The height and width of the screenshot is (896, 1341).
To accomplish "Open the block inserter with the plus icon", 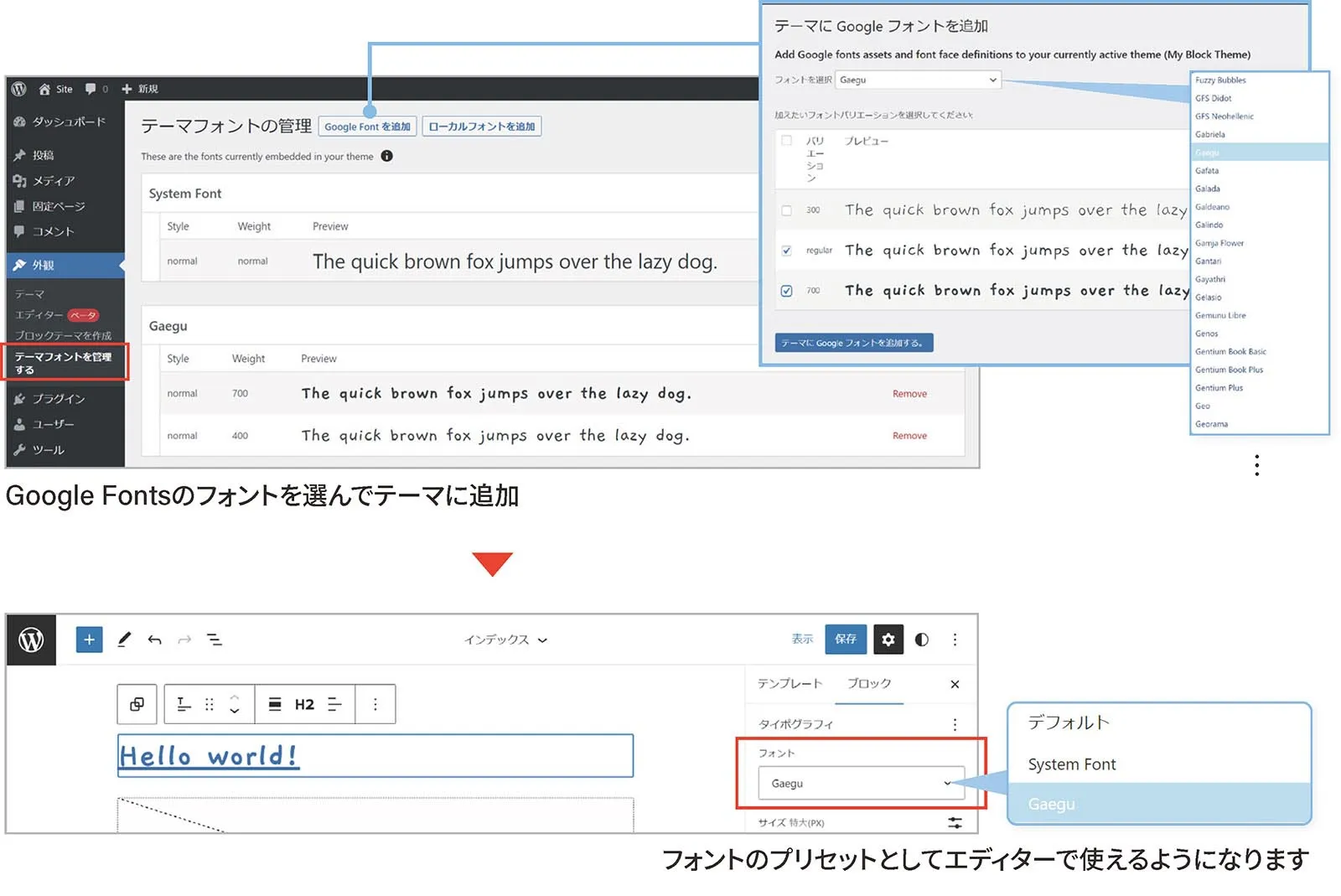I will coord(89,640).
